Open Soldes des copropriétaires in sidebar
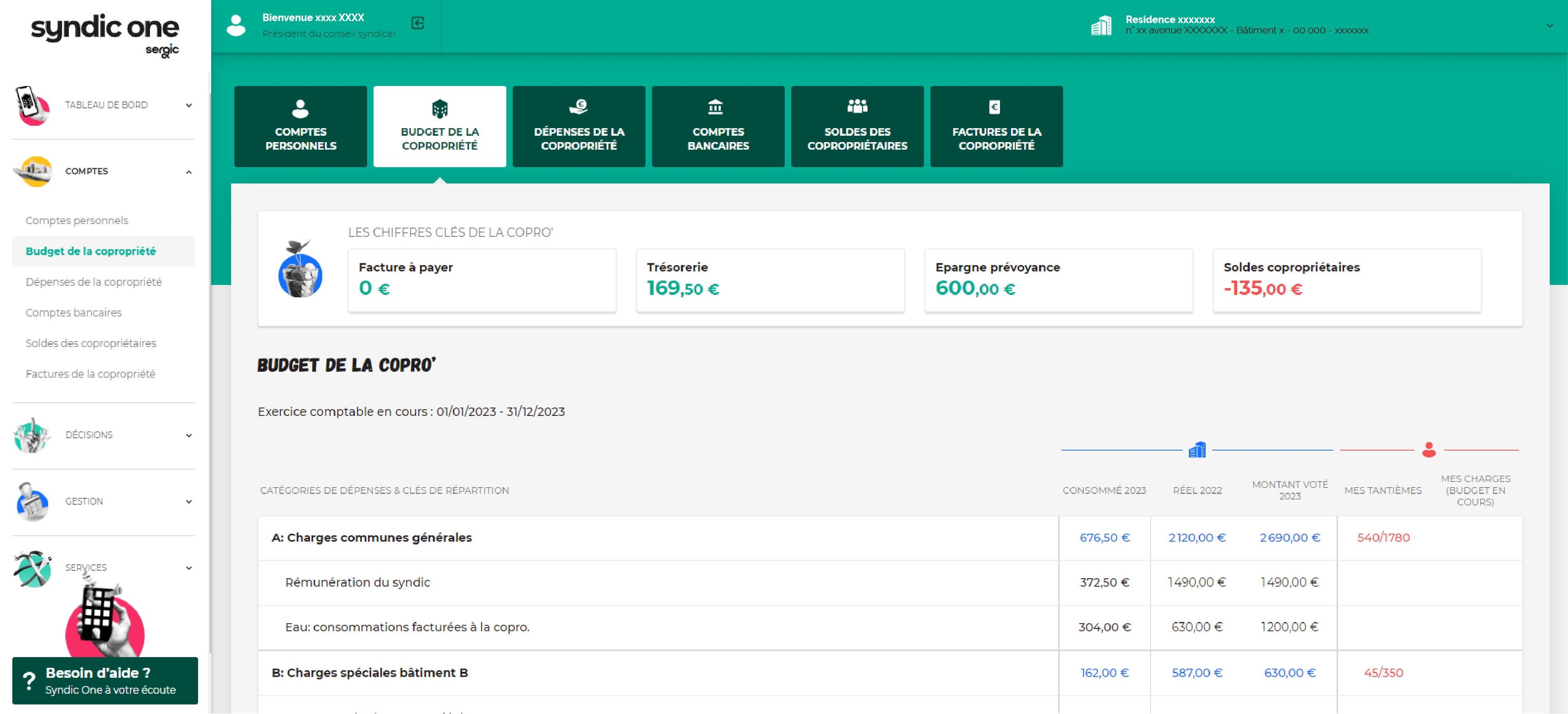1568x714 pixels. 91,343
